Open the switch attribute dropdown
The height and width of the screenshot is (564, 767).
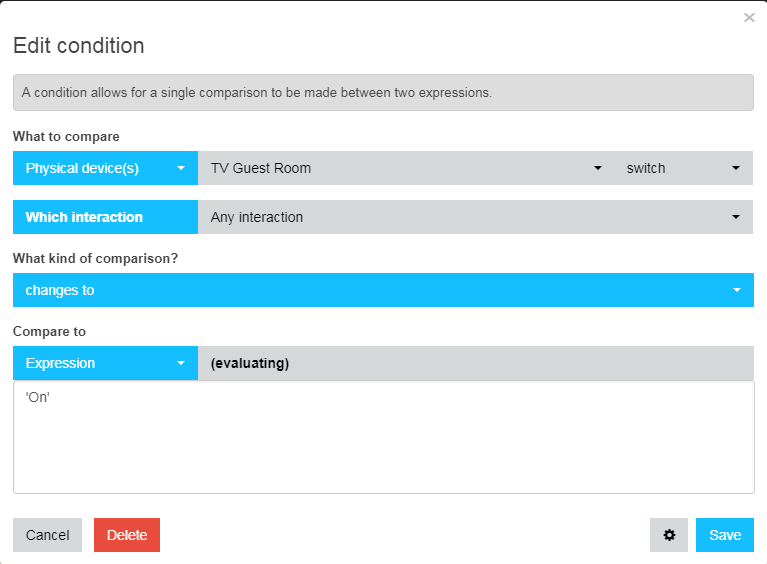coord(683,168)
